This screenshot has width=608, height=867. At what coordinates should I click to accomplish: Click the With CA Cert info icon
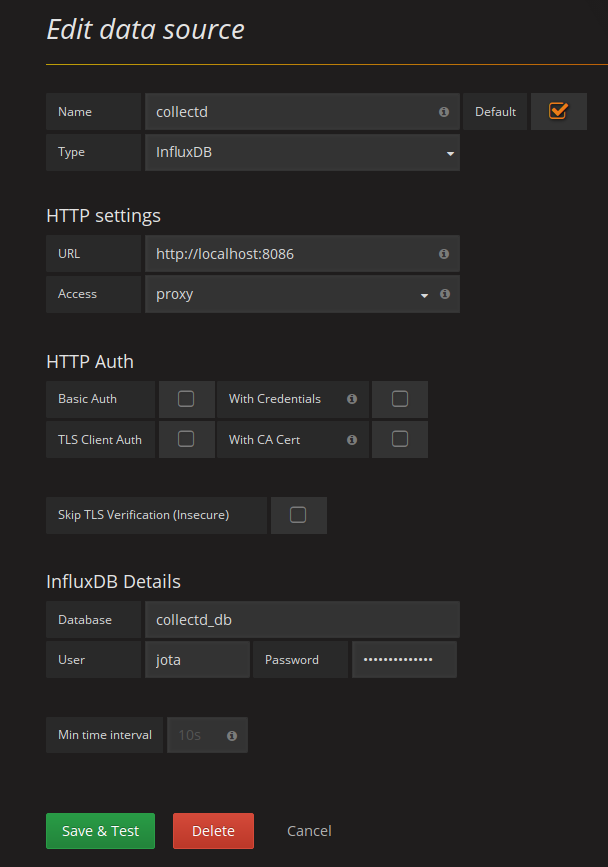tap(352, 440)
